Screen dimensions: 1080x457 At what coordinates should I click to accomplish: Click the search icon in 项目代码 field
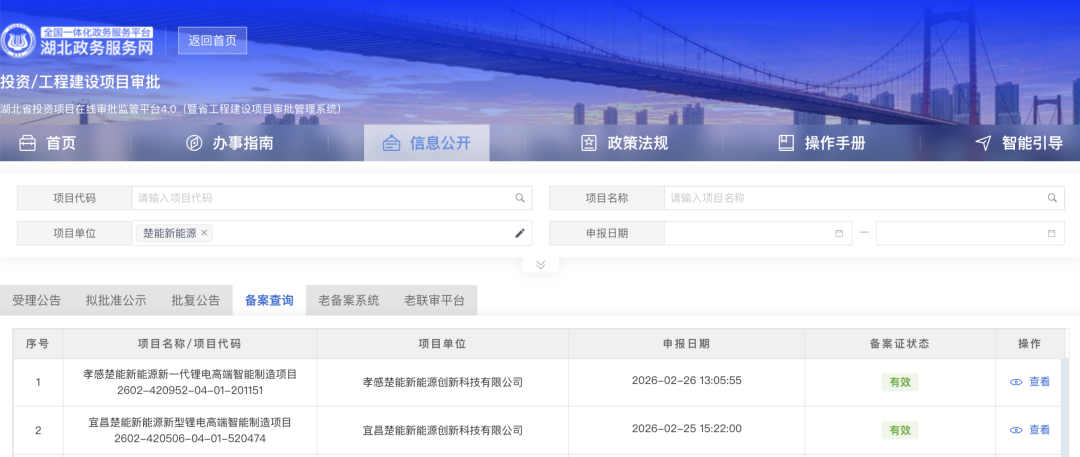pyautogui.click(x=520, y=198)
